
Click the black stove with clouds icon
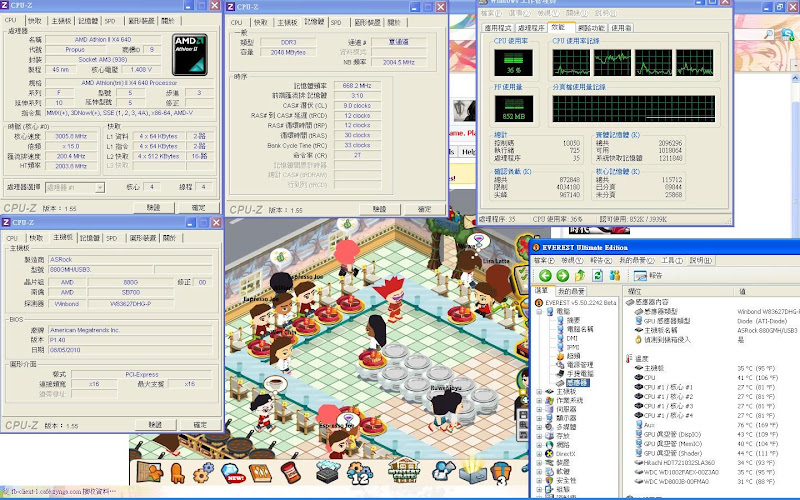pyautogui.click(x=327, y=471)
